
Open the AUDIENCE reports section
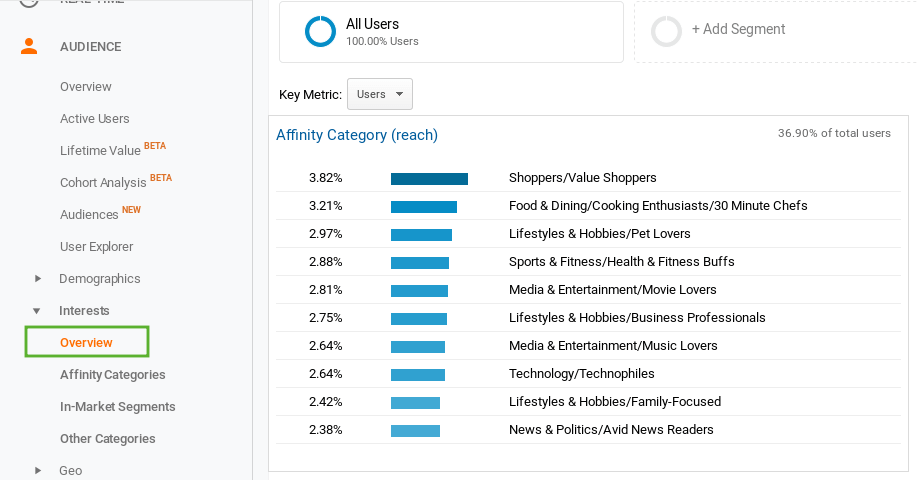point(91,47)
